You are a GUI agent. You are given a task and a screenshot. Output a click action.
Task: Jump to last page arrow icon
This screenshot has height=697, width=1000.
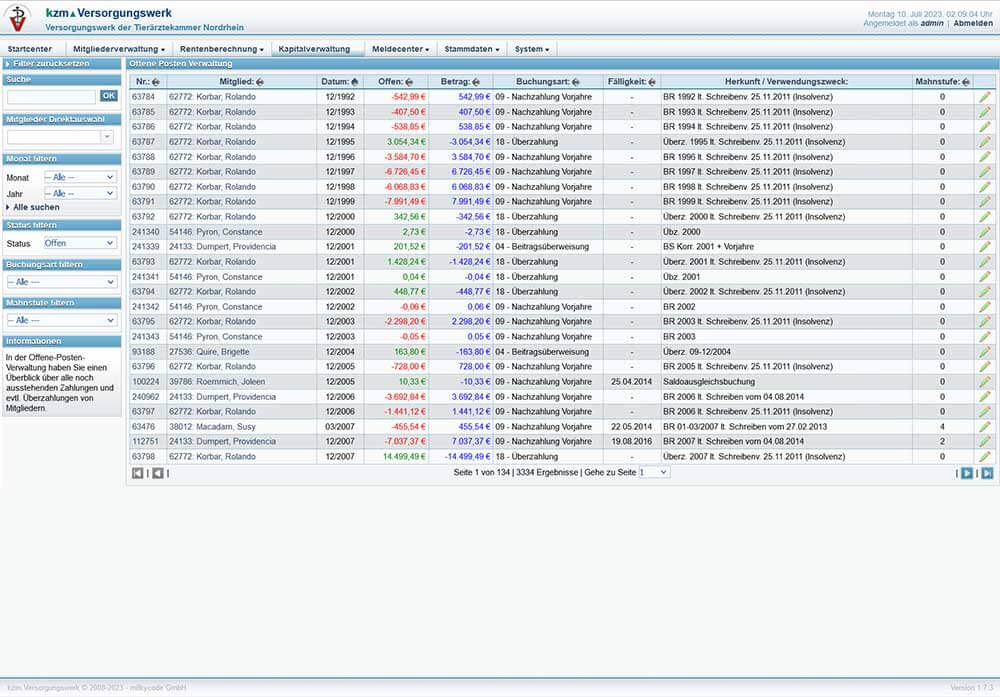click(x=987, y=473)
